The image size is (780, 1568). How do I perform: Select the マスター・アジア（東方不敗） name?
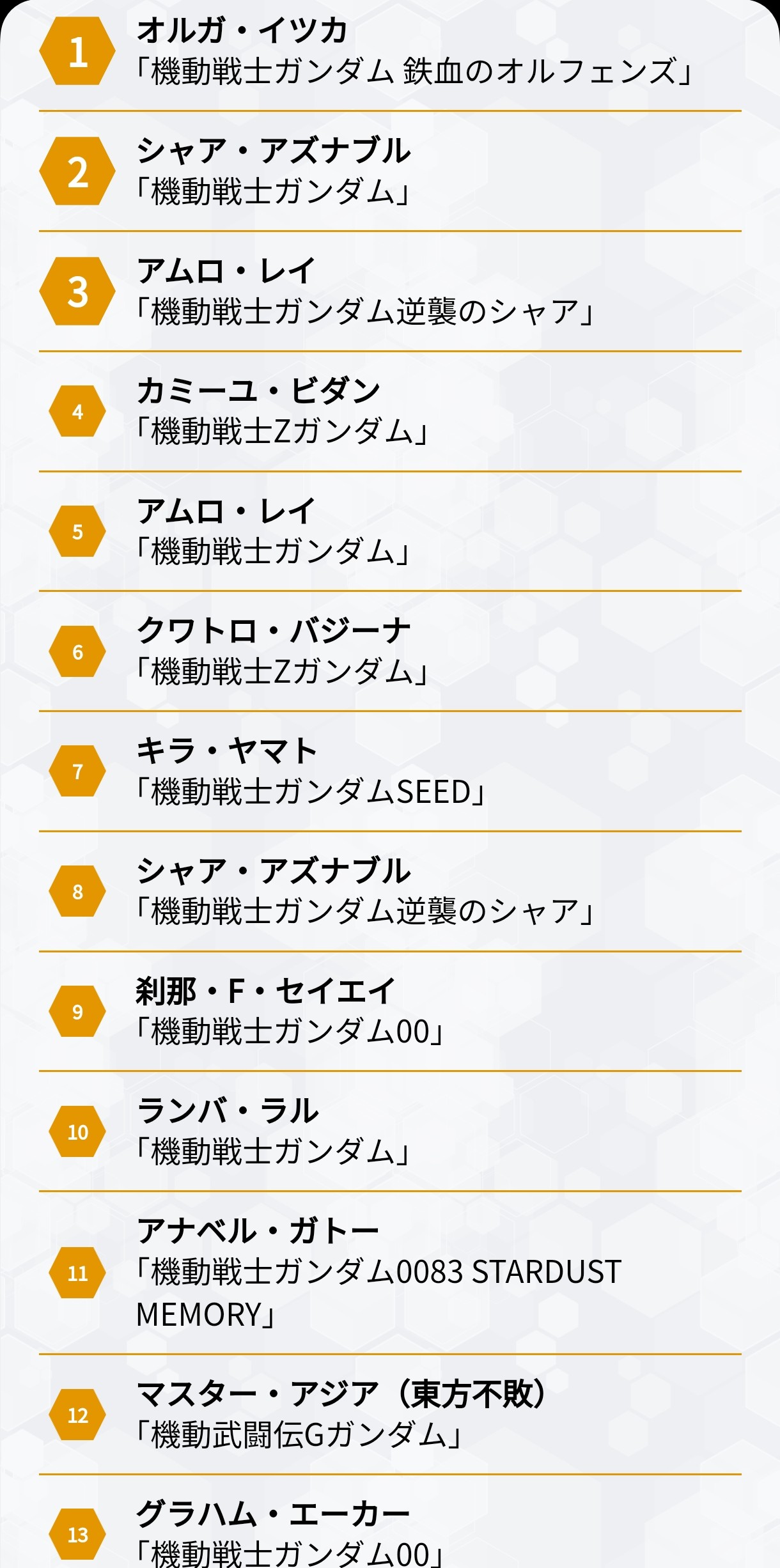pyautogui.click(x=342, y=1393)
